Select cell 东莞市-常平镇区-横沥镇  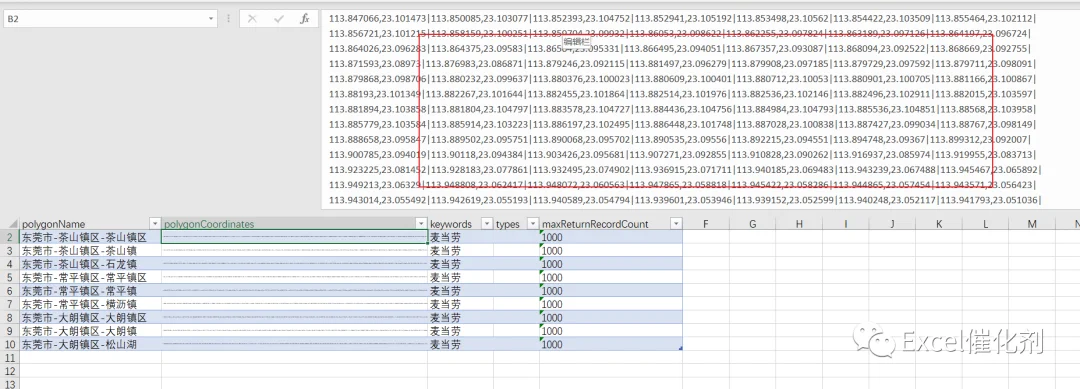90,304
